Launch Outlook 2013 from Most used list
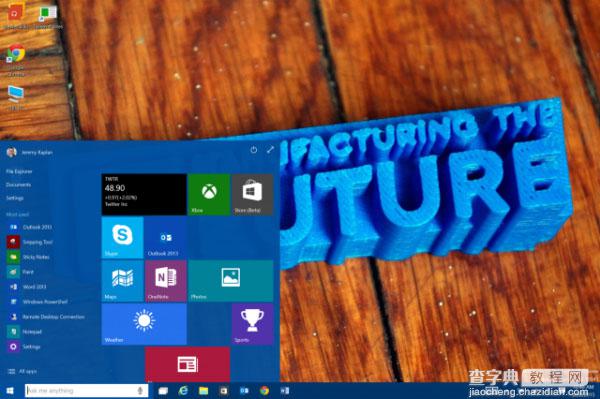 [30, 227]
